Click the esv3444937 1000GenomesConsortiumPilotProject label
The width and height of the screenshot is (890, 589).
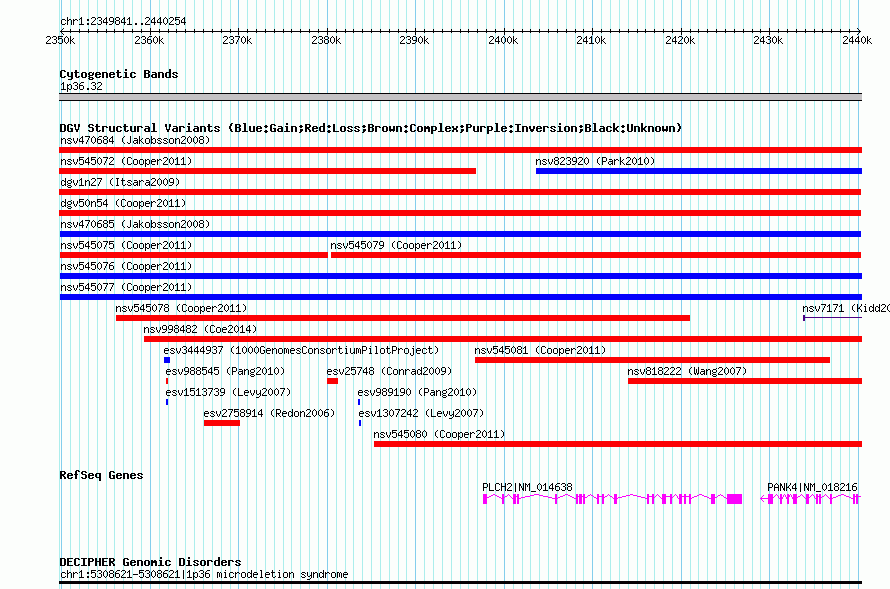tap(301, 350)
